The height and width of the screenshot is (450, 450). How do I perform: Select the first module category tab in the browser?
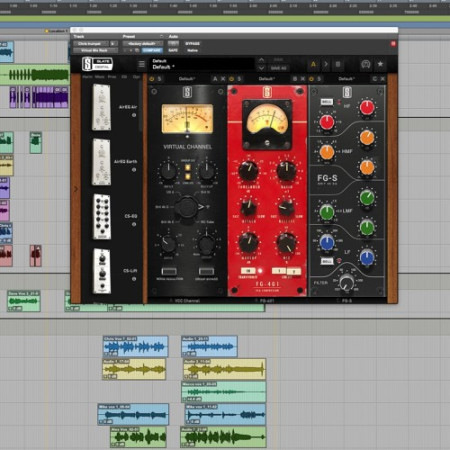[x=87, y=77]
